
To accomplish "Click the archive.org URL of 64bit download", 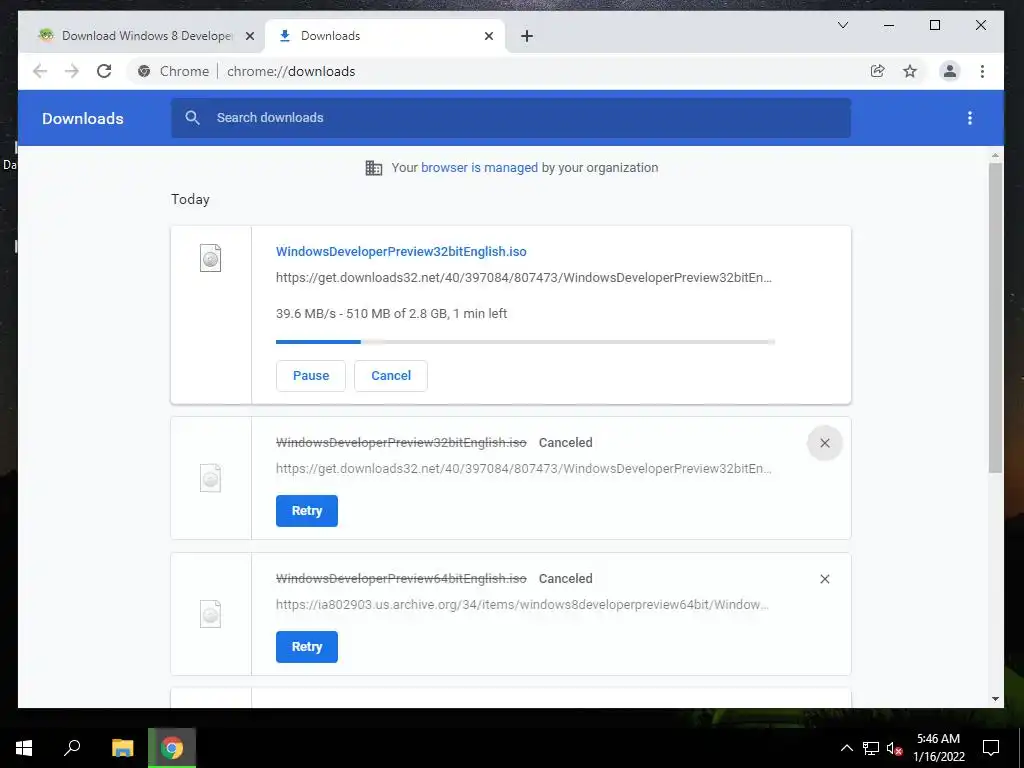I will click(x=522, y=605).
